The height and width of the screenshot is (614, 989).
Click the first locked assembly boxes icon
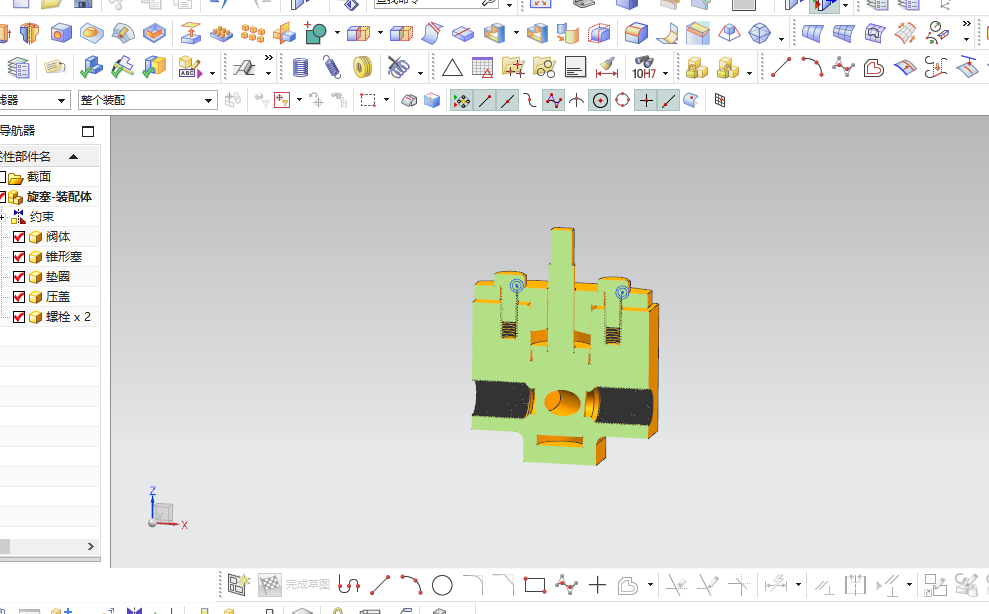[697, 67]
